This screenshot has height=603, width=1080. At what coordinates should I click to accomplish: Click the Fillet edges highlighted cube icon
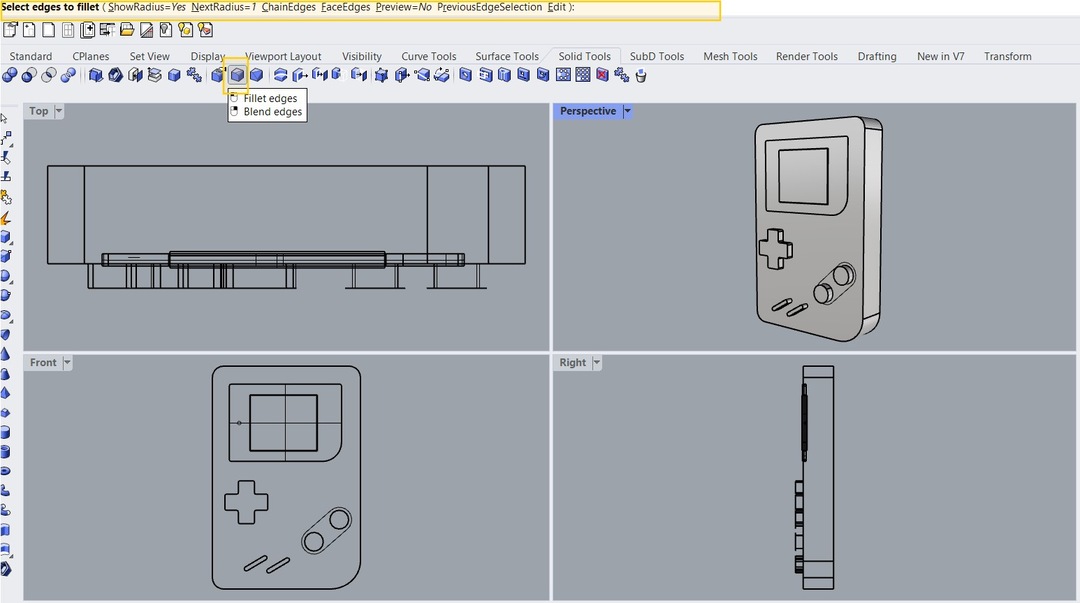coord(237,75)
